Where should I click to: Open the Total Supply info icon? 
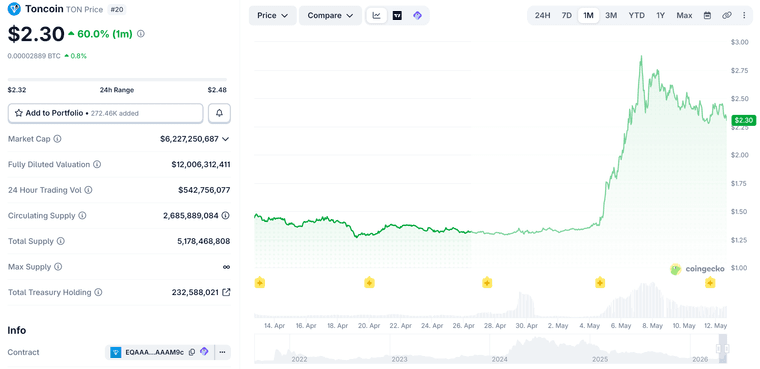click(61, 241)
